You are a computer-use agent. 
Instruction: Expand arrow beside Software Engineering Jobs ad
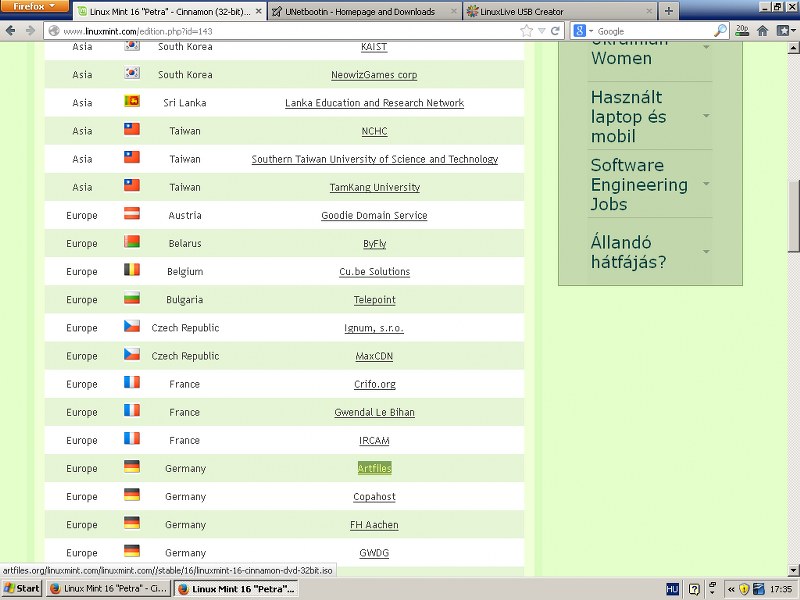tap(706, 184)
